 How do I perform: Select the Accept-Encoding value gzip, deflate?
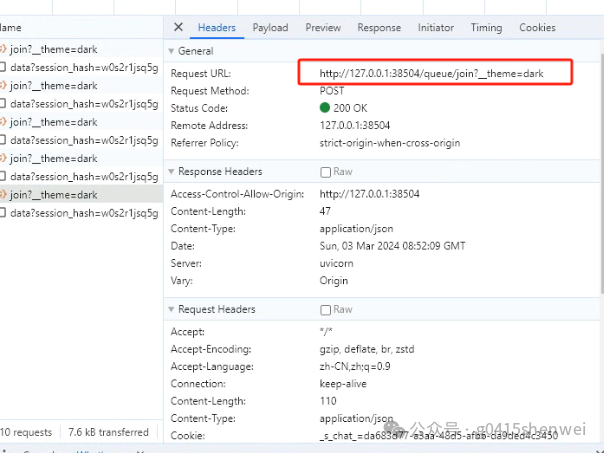(x=367, y=349)
